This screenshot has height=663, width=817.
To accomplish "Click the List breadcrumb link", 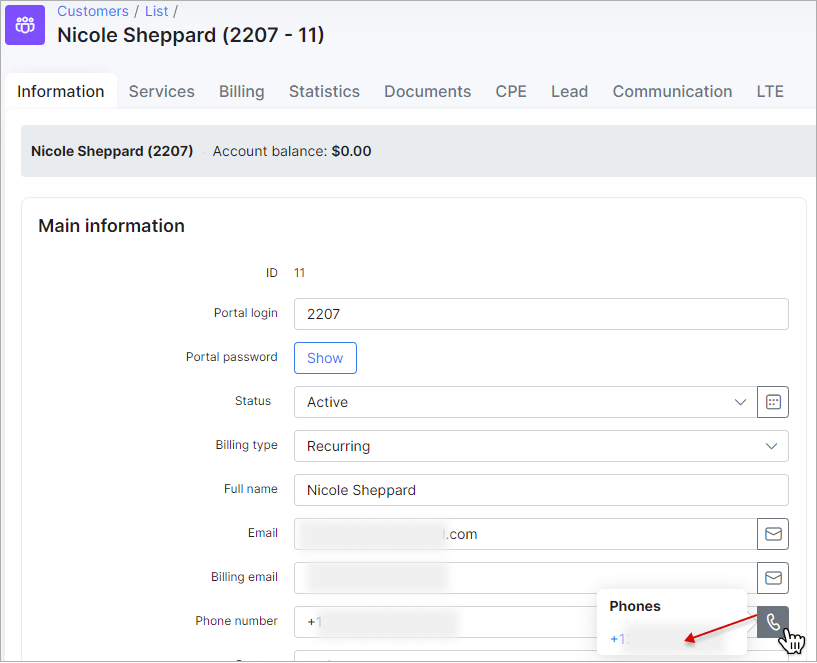I will pyautogui.click(x=157, y=11).
